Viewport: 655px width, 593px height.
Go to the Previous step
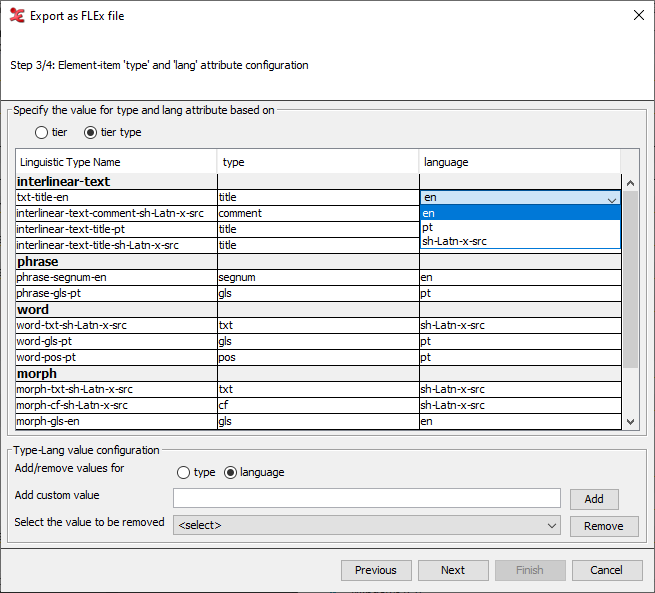(376, 570)
